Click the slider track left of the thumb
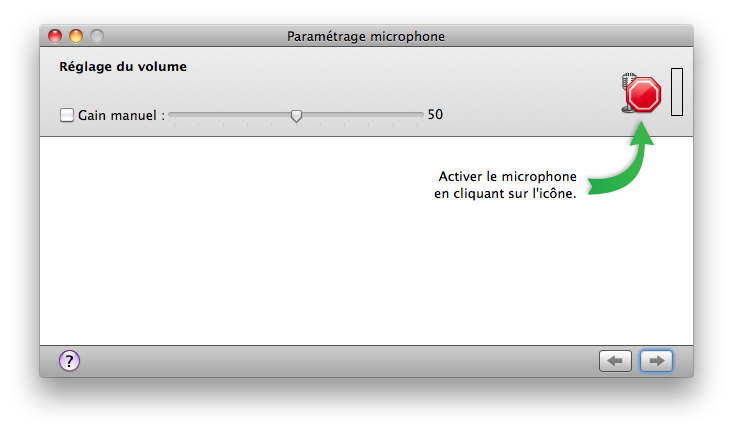This screenshot has width=733, height=432. point(229,114)
